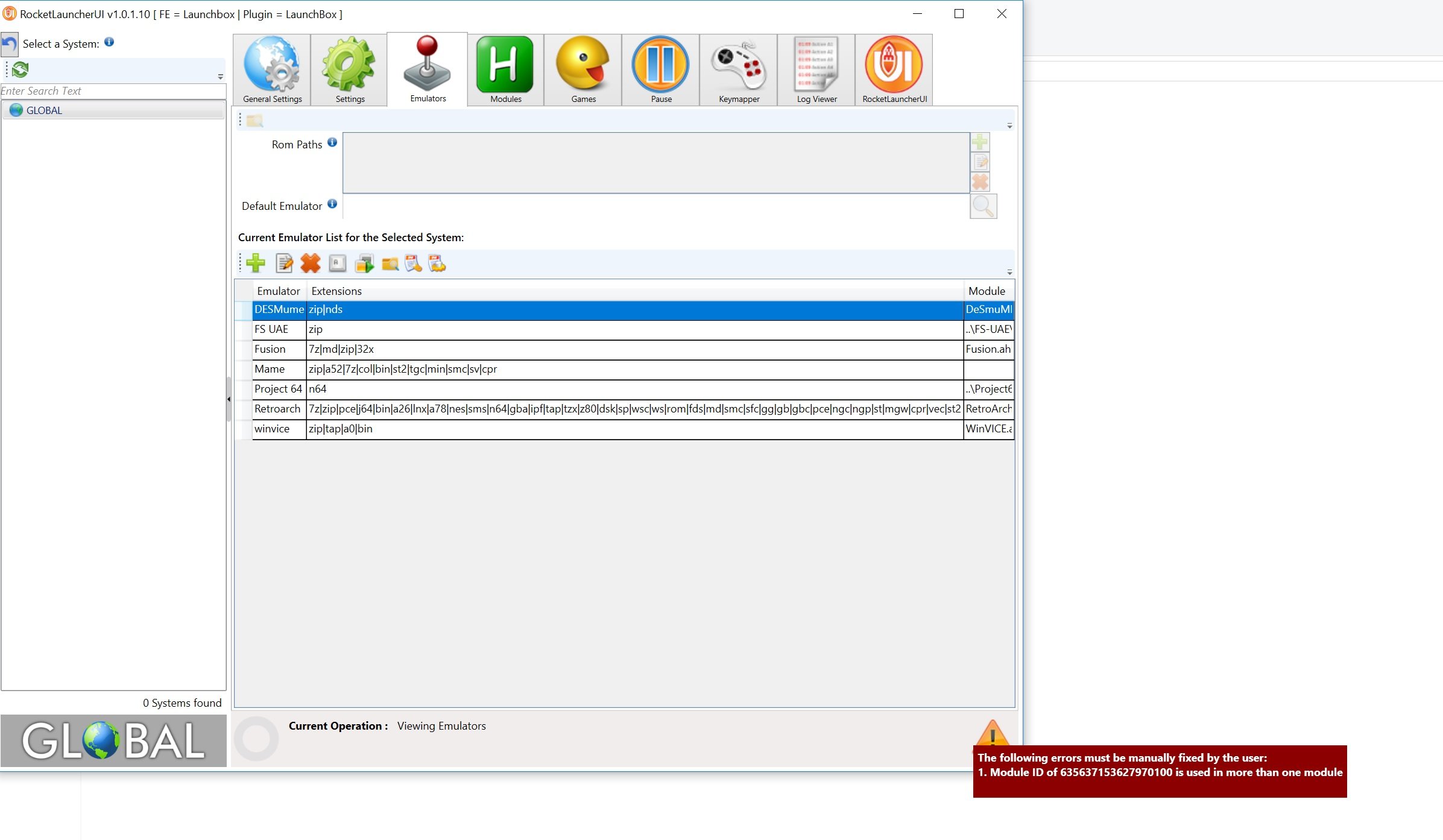Click the INI document with key icon

tap(414, 263)
